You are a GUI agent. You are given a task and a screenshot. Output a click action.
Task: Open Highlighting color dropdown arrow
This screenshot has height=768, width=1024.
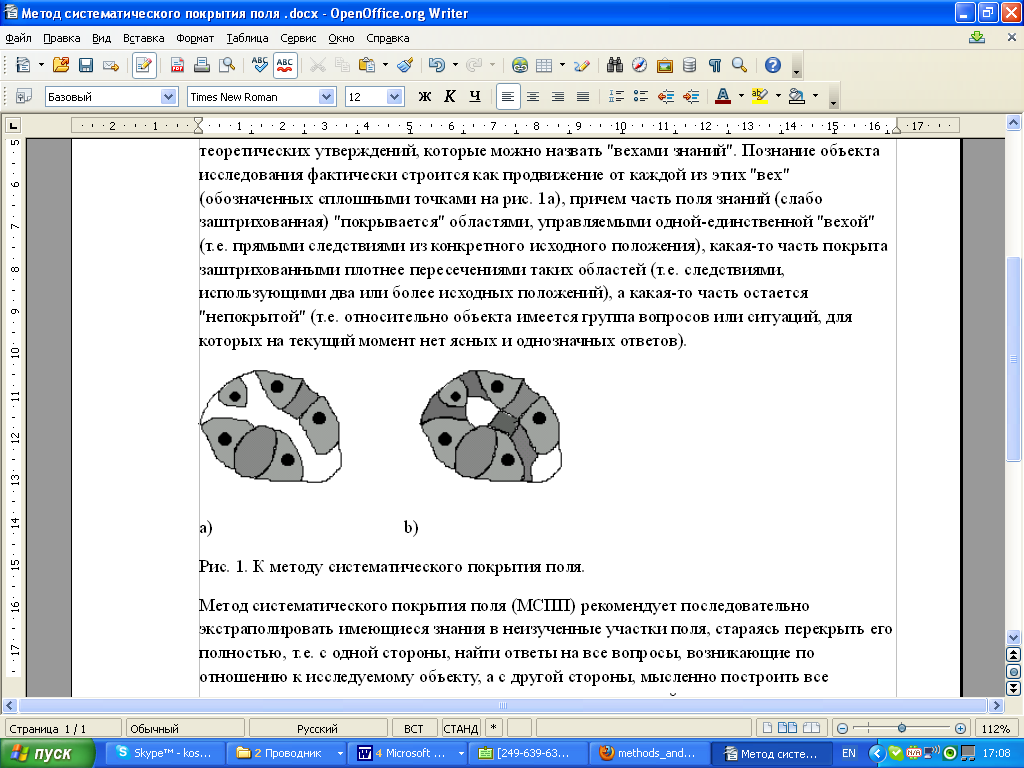point(778,97)
